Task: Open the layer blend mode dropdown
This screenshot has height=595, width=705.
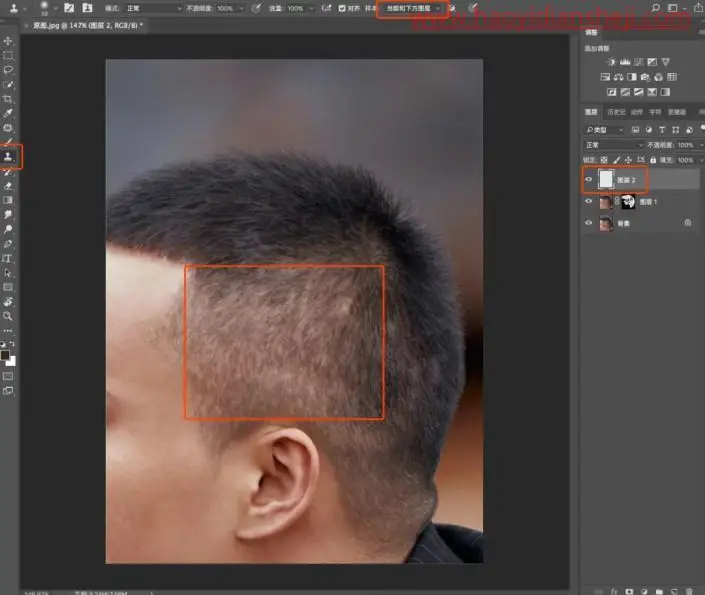Action: [614, 145]
